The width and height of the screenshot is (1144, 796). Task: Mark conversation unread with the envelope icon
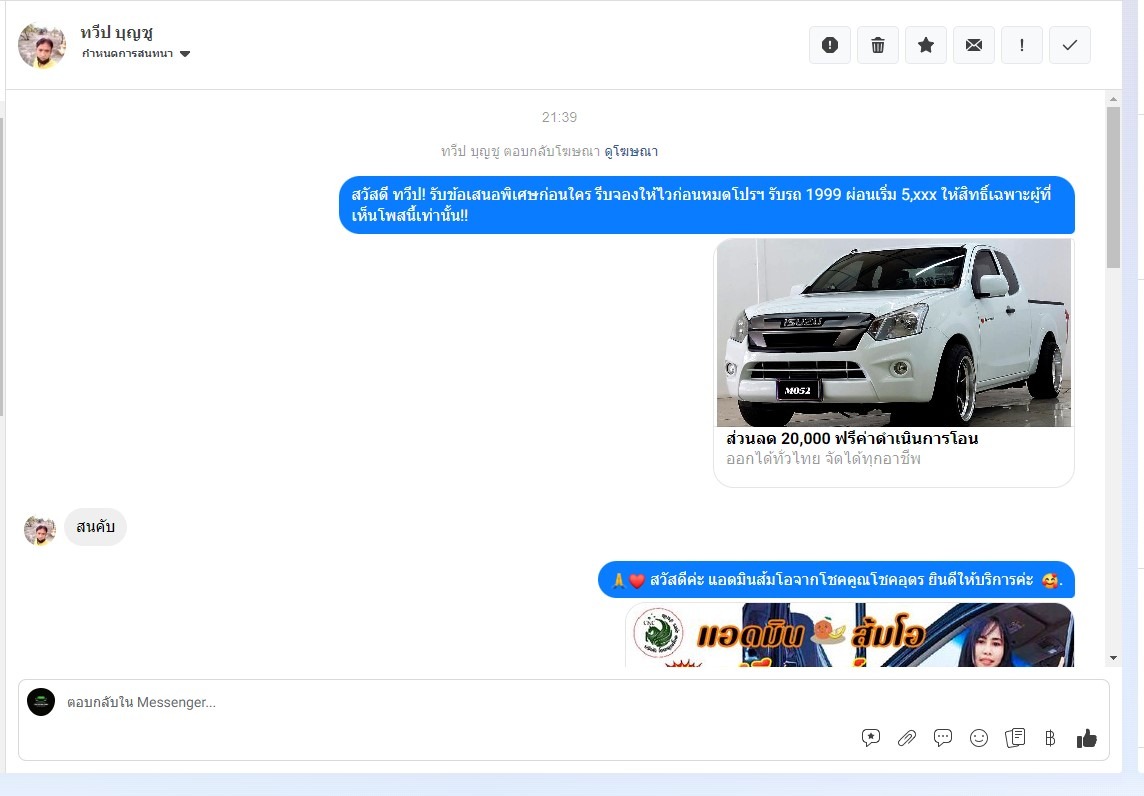[x=974, y=45]
